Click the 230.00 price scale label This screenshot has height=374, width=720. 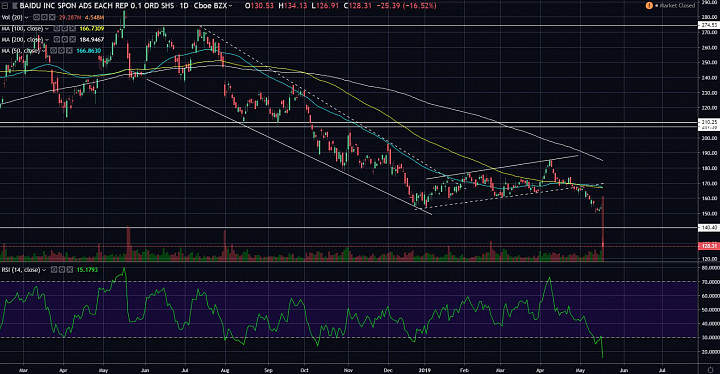point(709,93)
